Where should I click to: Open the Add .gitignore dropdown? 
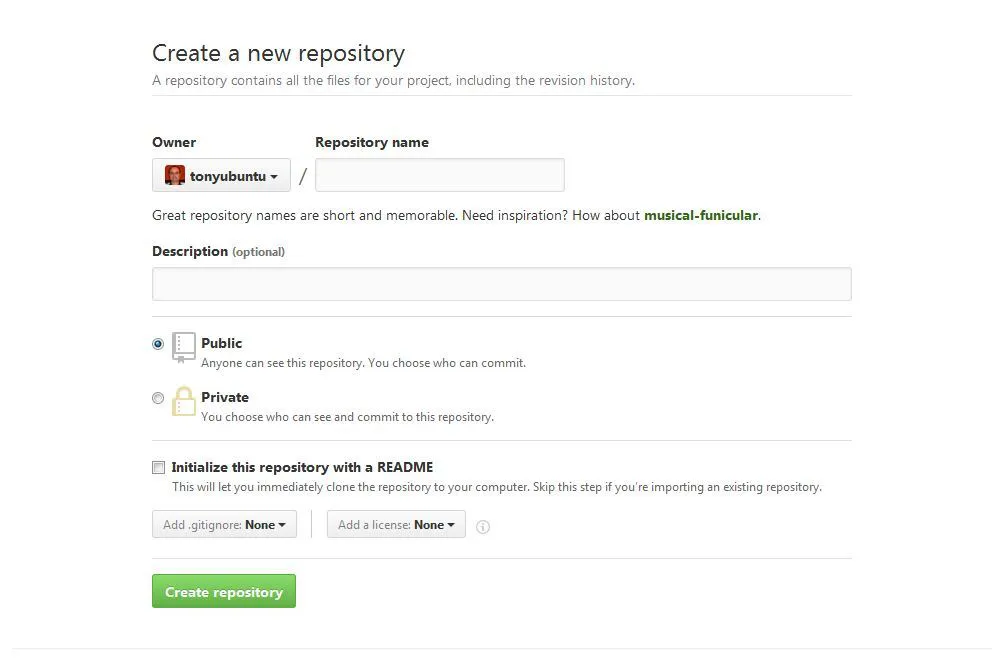coord(224,523)
